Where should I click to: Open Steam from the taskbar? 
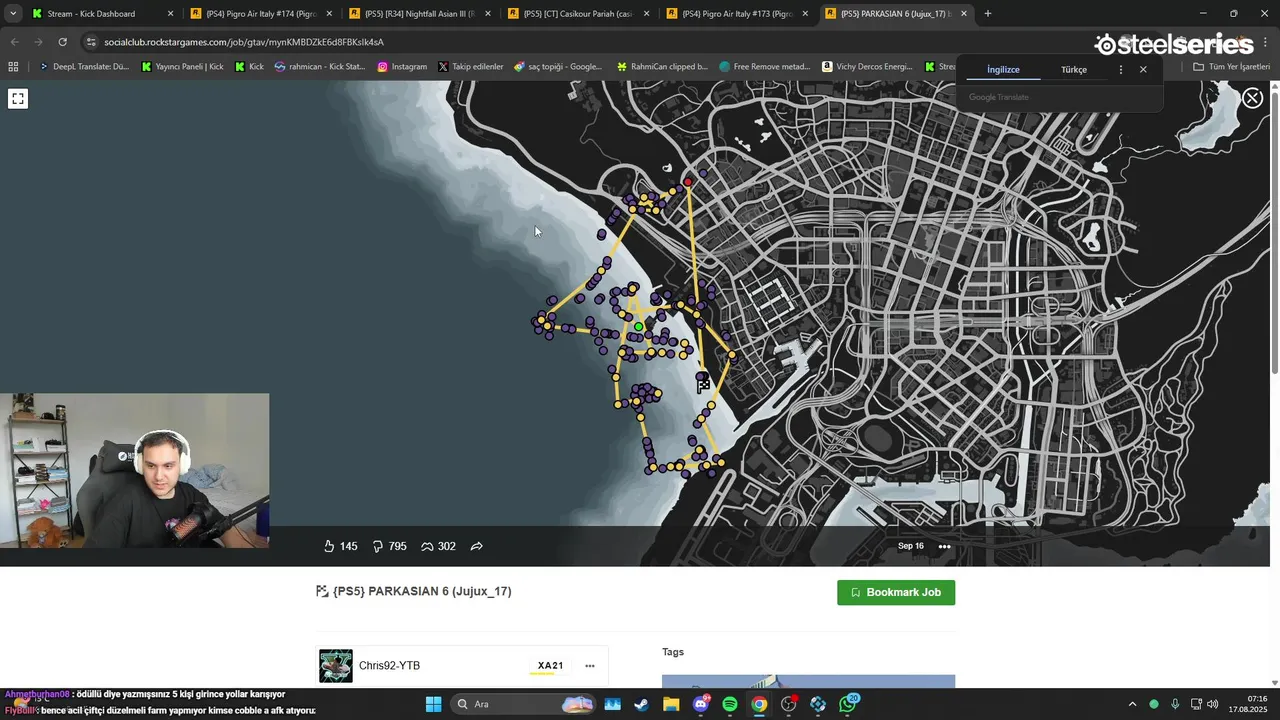tap(641, 704)
